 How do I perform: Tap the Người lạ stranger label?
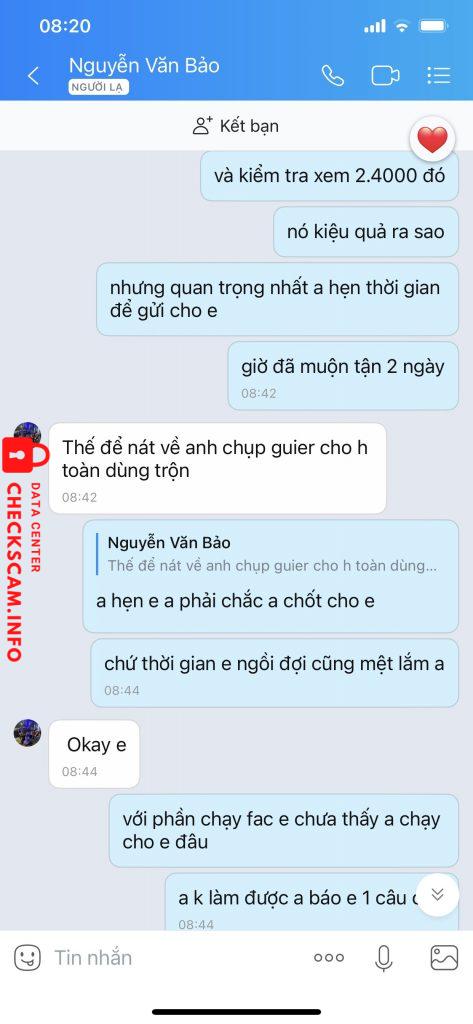(x=99, y=88)
